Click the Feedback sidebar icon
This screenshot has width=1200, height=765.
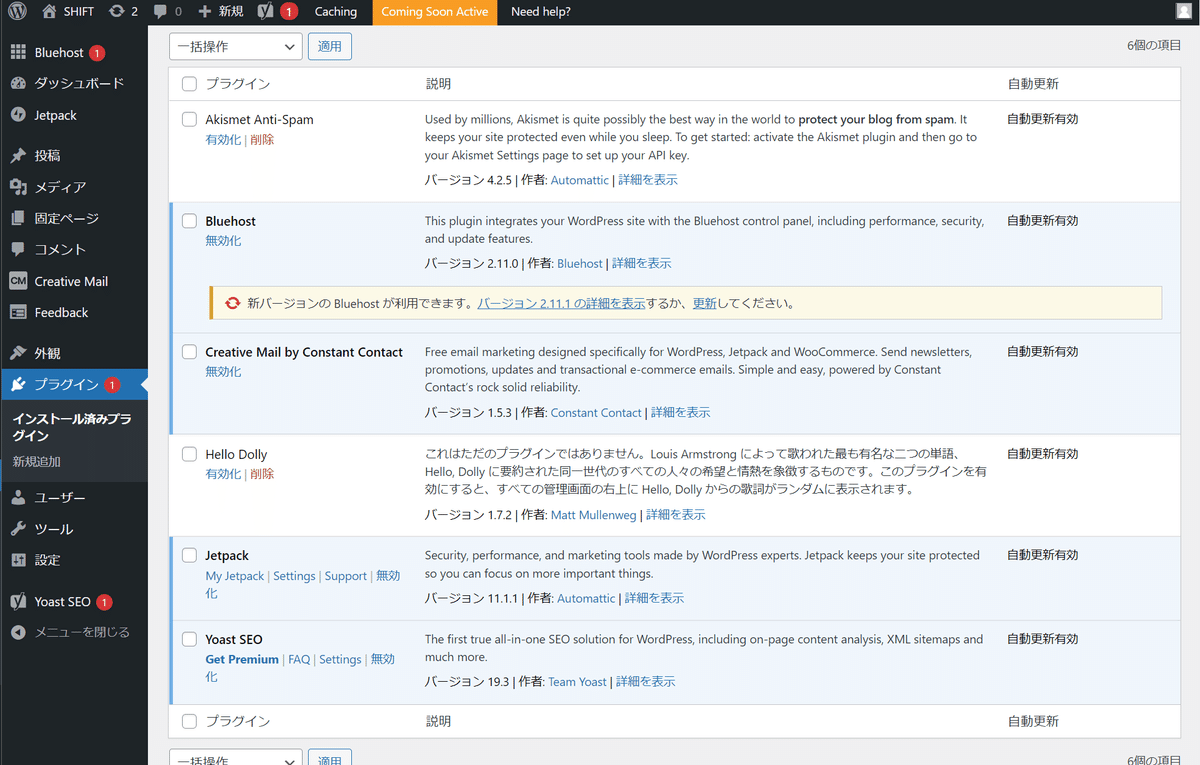18,312
